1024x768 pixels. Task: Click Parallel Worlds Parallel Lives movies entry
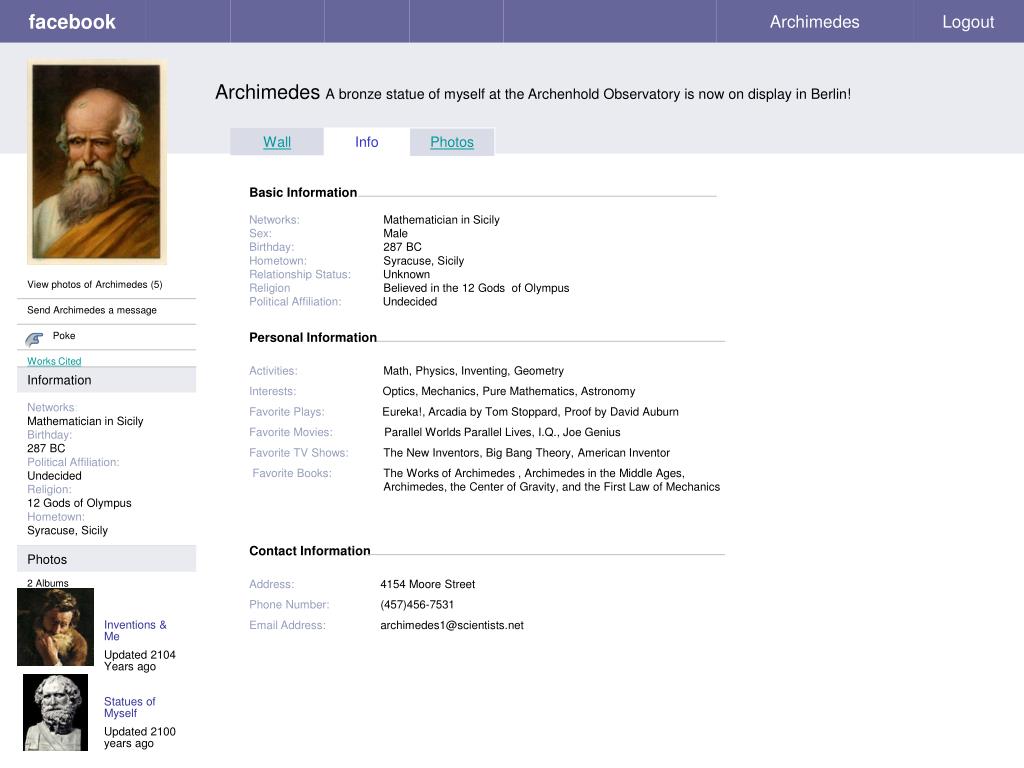click(502, 432)
